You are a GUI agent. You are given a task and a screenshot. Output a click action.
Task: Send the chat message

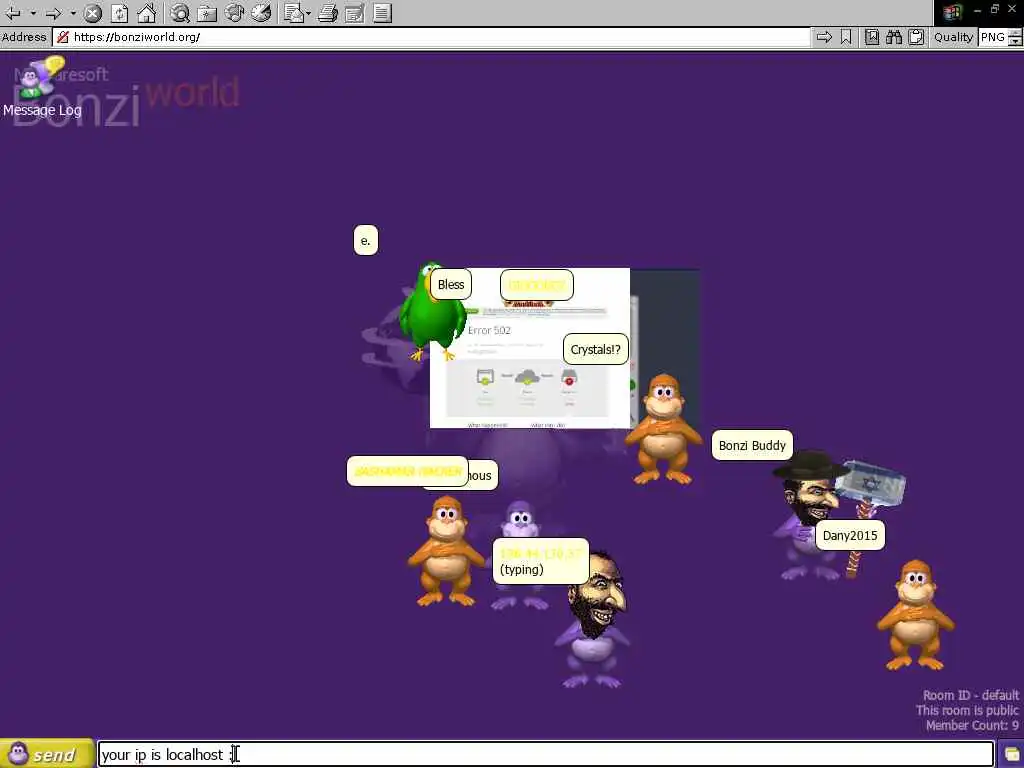click(47, 754)
